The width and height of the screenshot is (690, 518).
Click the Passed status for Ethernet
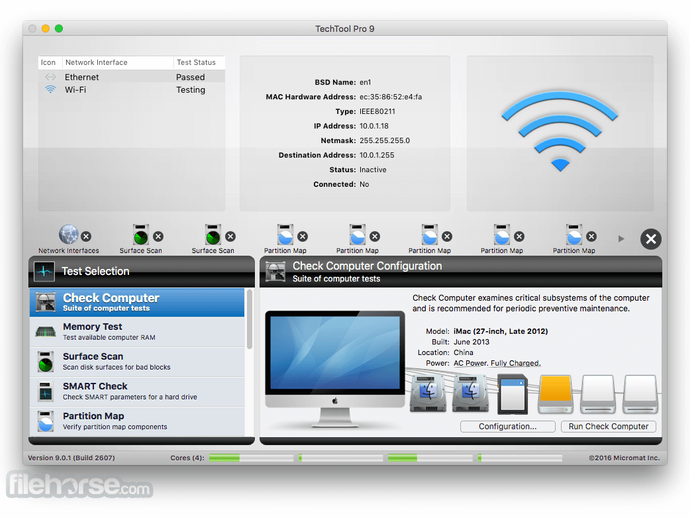pyautogui.click(x=191, y=77)
